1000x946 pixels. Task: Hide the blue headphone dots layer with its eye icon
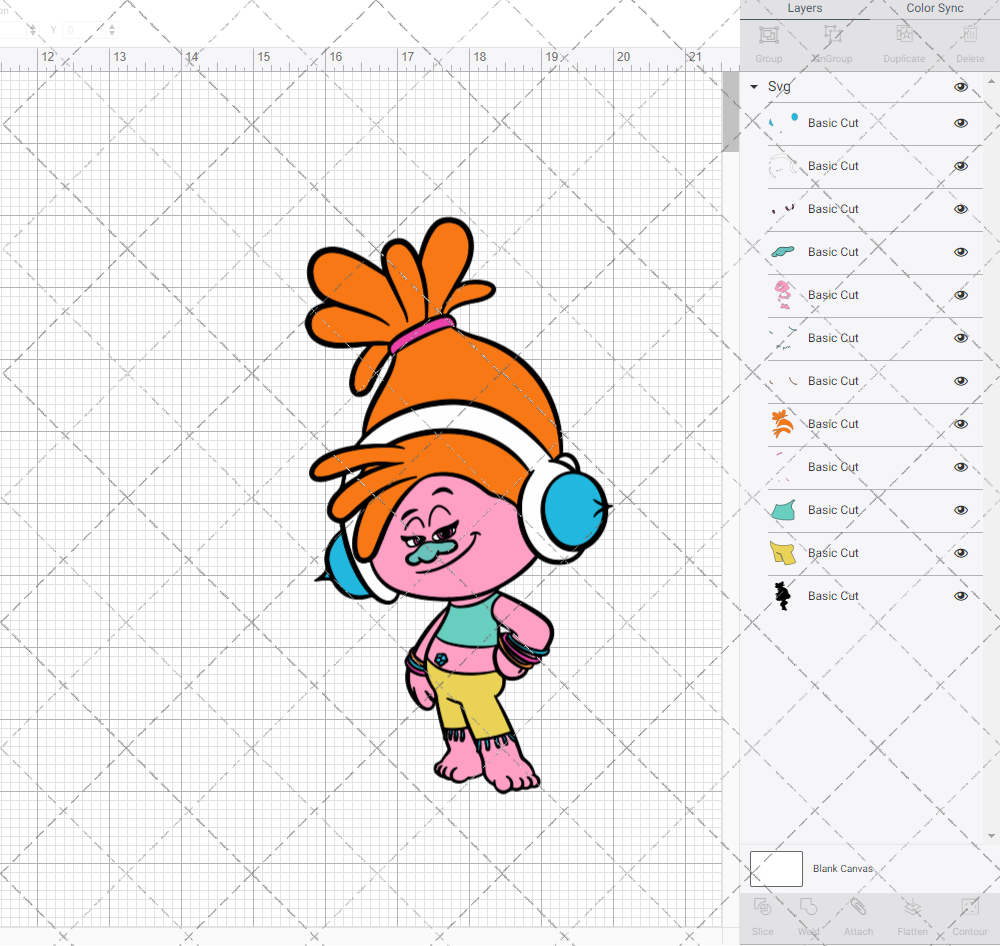(x=961, y=123)
